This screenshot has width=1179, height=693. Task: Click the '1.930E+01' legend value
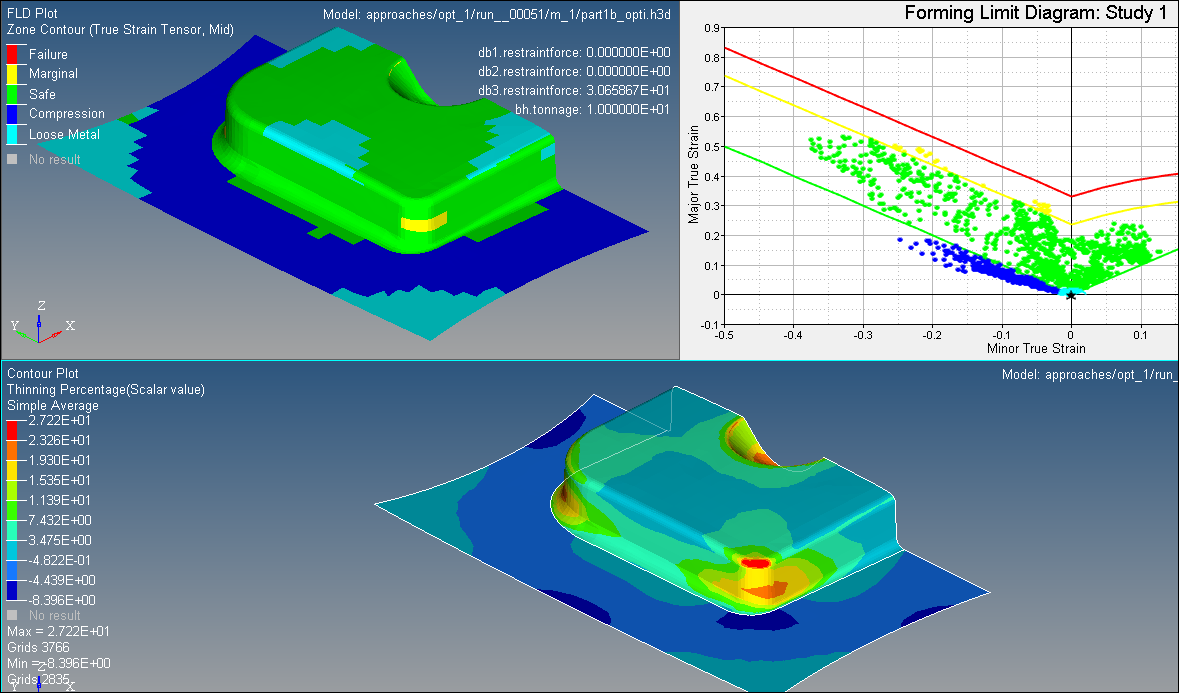[x=59, y=460]
